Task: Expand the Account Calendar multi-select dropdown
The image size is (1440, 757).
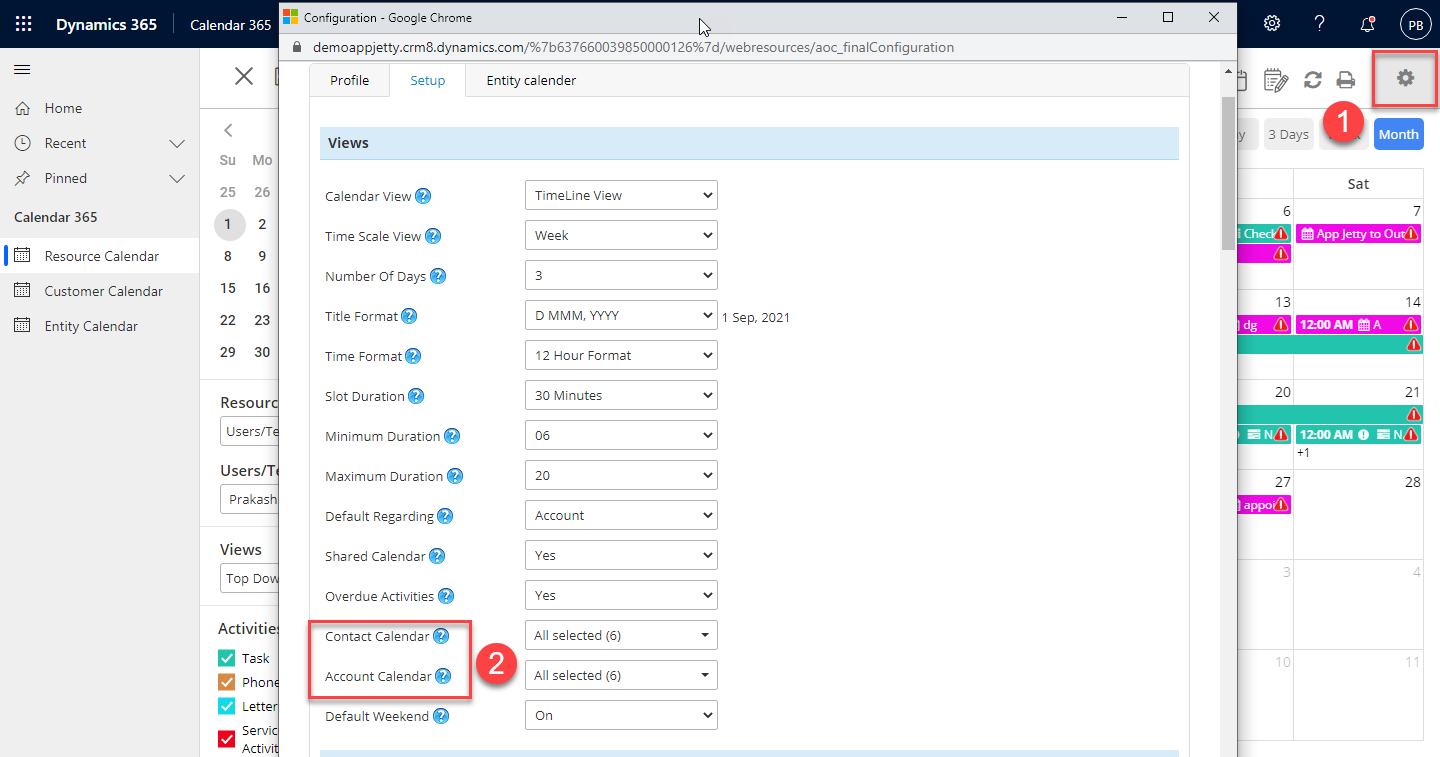Action: point(620,676)
